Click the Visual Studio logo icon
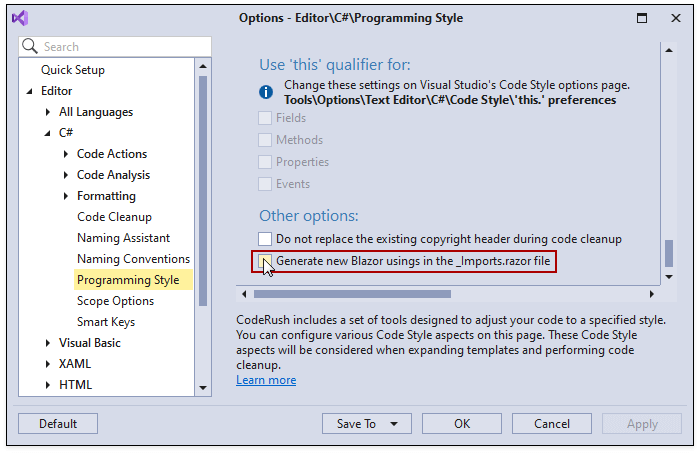This screenshot has height=454, width=700. (20, 18)
